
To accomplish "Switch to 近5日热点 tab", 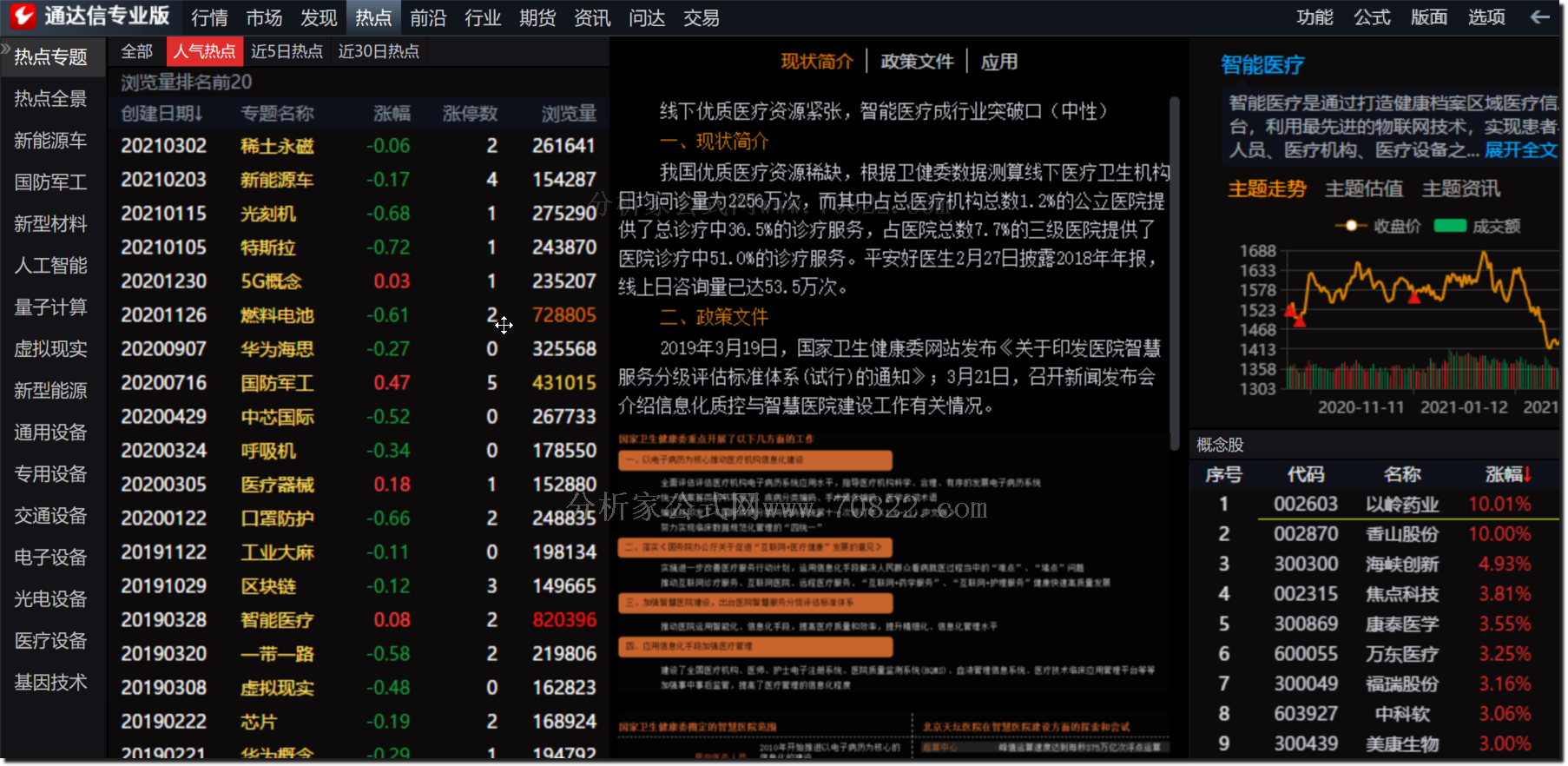I will click(x=287, y=51).
